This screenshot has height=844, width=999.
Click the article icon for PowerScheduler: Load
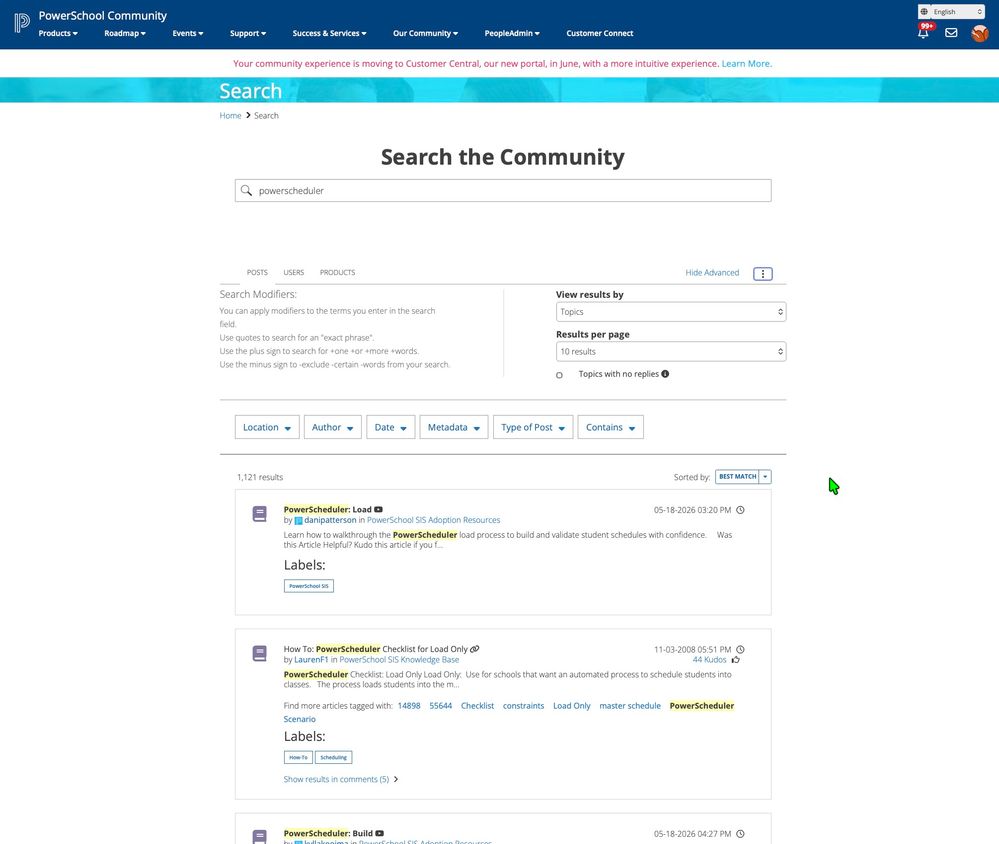pos(259,514)
